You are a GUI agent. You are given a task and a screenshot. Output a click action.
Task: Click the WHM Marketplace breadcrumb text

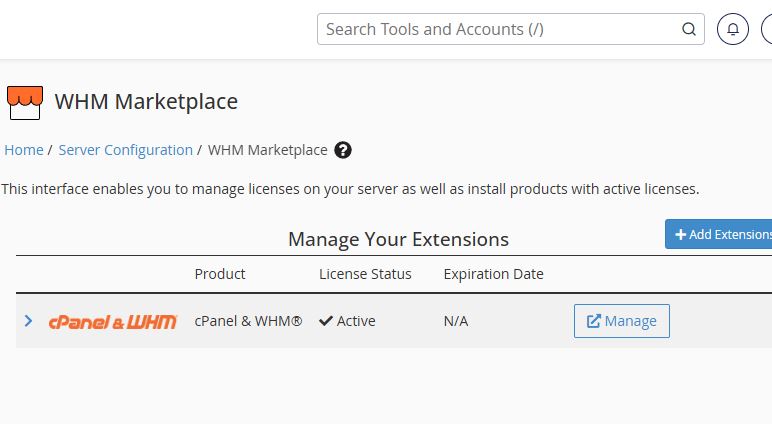pos(267,150)
